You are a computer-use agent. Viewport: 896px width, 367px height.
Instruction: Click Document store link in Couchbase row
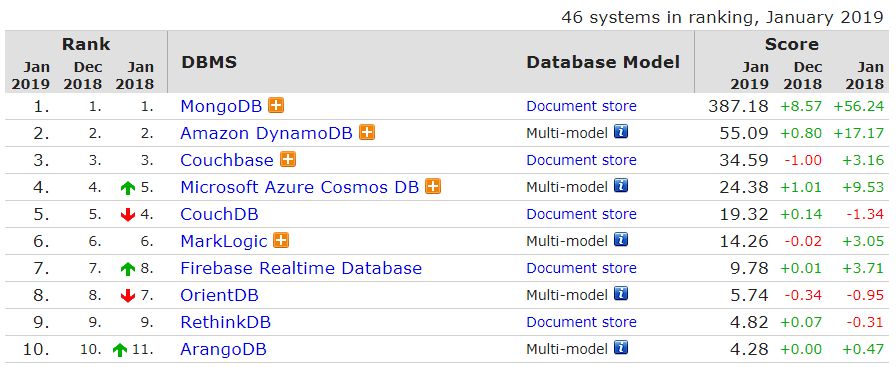point(581,160)
